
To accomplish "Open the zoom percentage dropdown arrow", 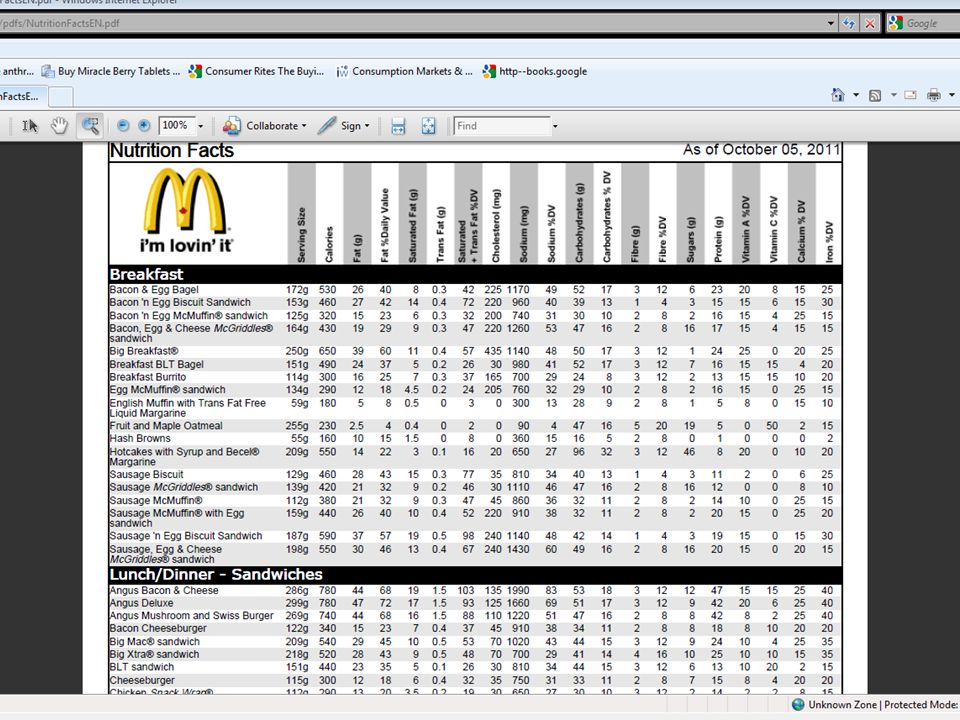I will point(200,126).
